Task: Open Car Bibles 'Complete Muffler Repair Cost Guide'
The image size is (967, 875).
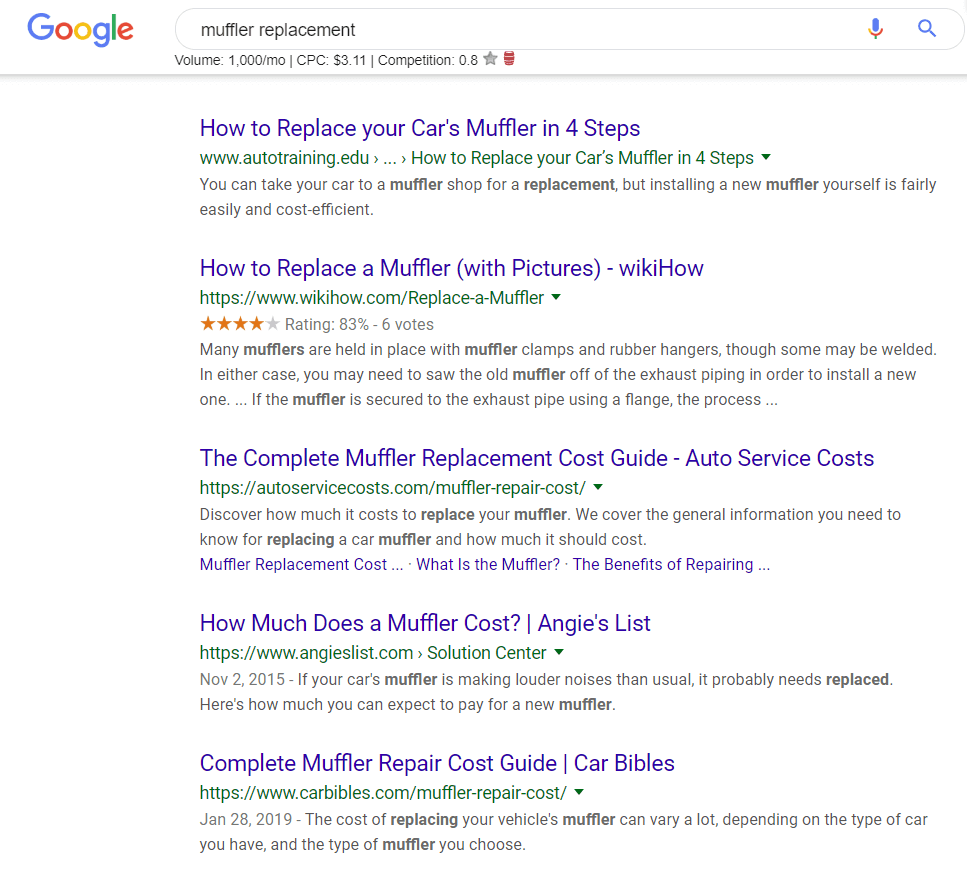Action: [437, 763]
